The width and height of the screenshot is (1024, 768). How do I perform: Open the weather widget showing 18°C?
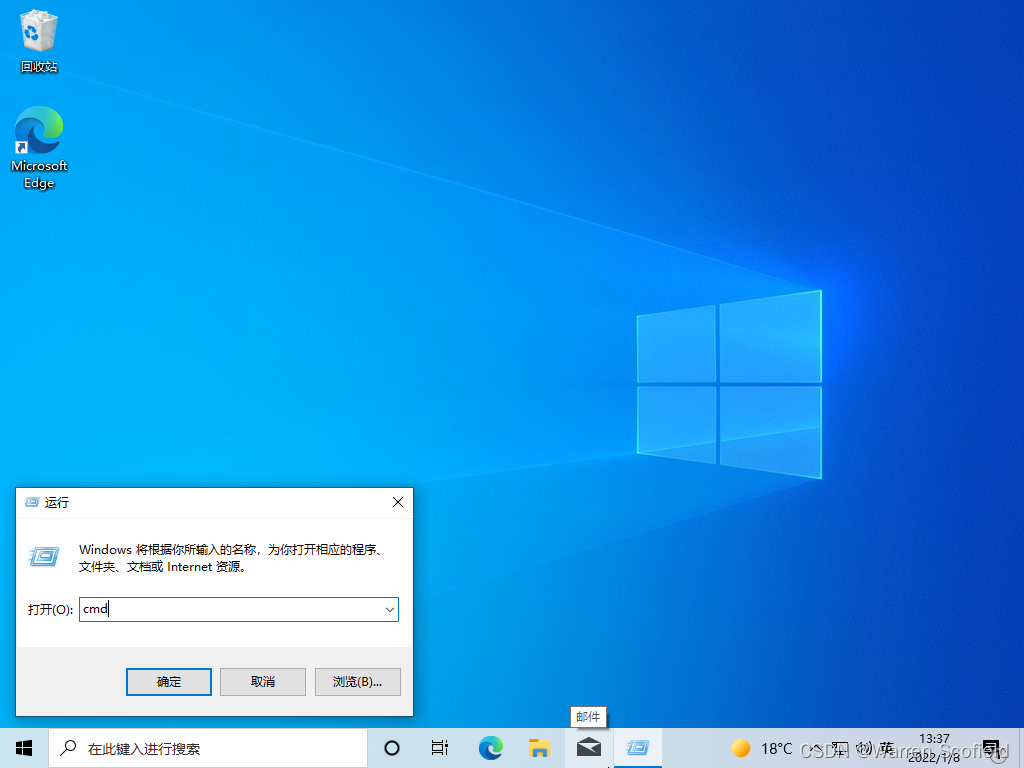pos(761,748)
